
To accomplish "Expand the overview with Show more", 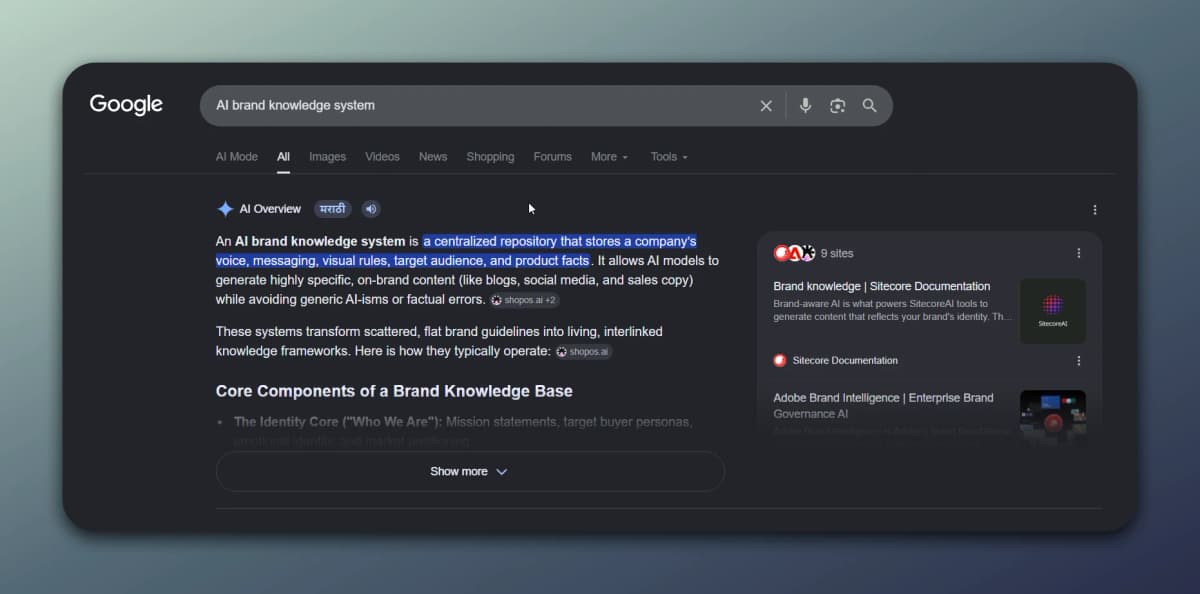I will 470,471.
